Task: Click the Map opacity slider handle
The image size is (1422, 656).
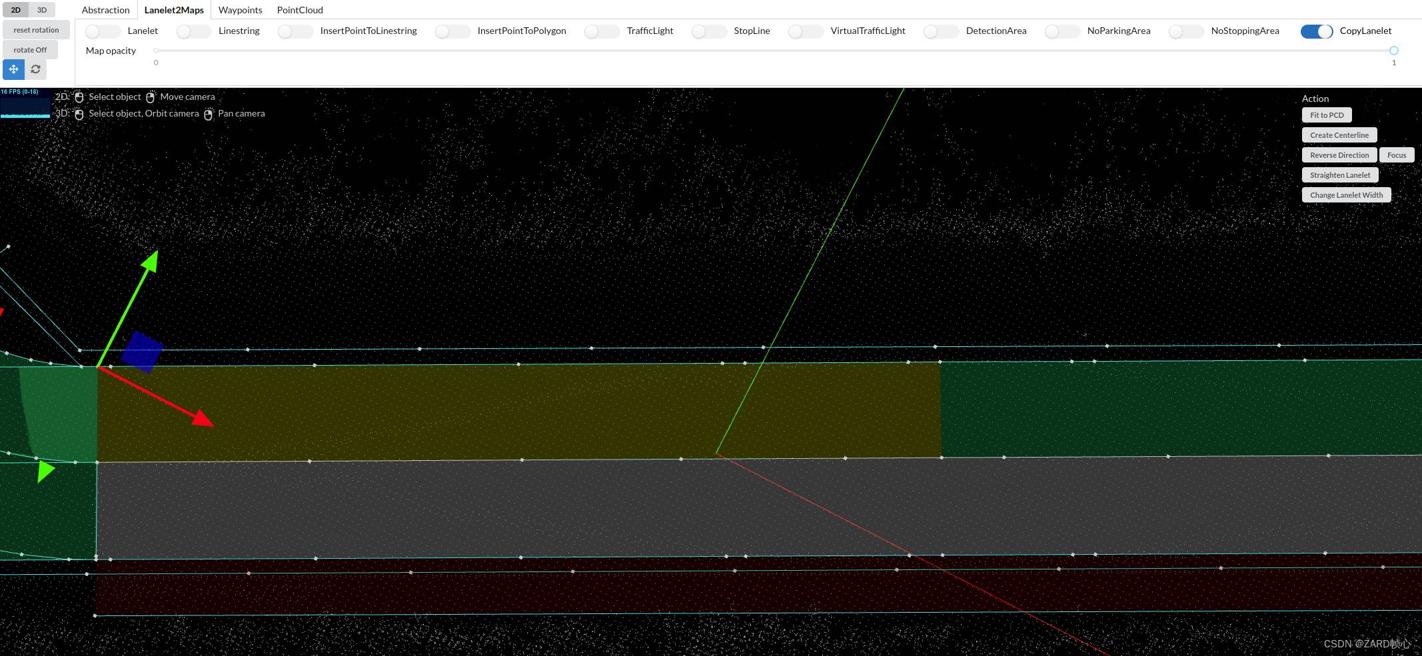Action: click(1393, 50)
